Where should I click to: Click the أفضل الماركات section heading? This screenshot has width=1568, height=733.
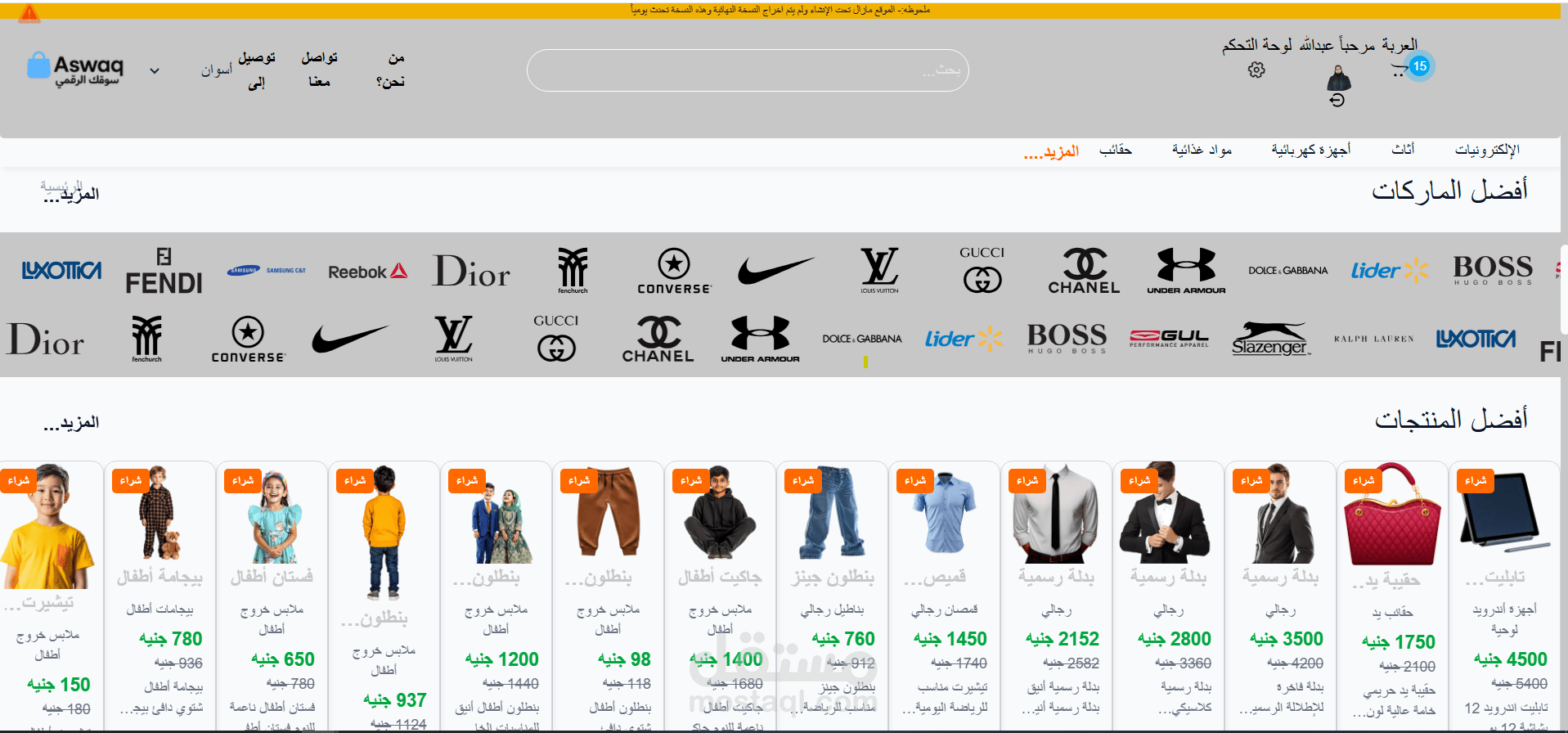1449,191
